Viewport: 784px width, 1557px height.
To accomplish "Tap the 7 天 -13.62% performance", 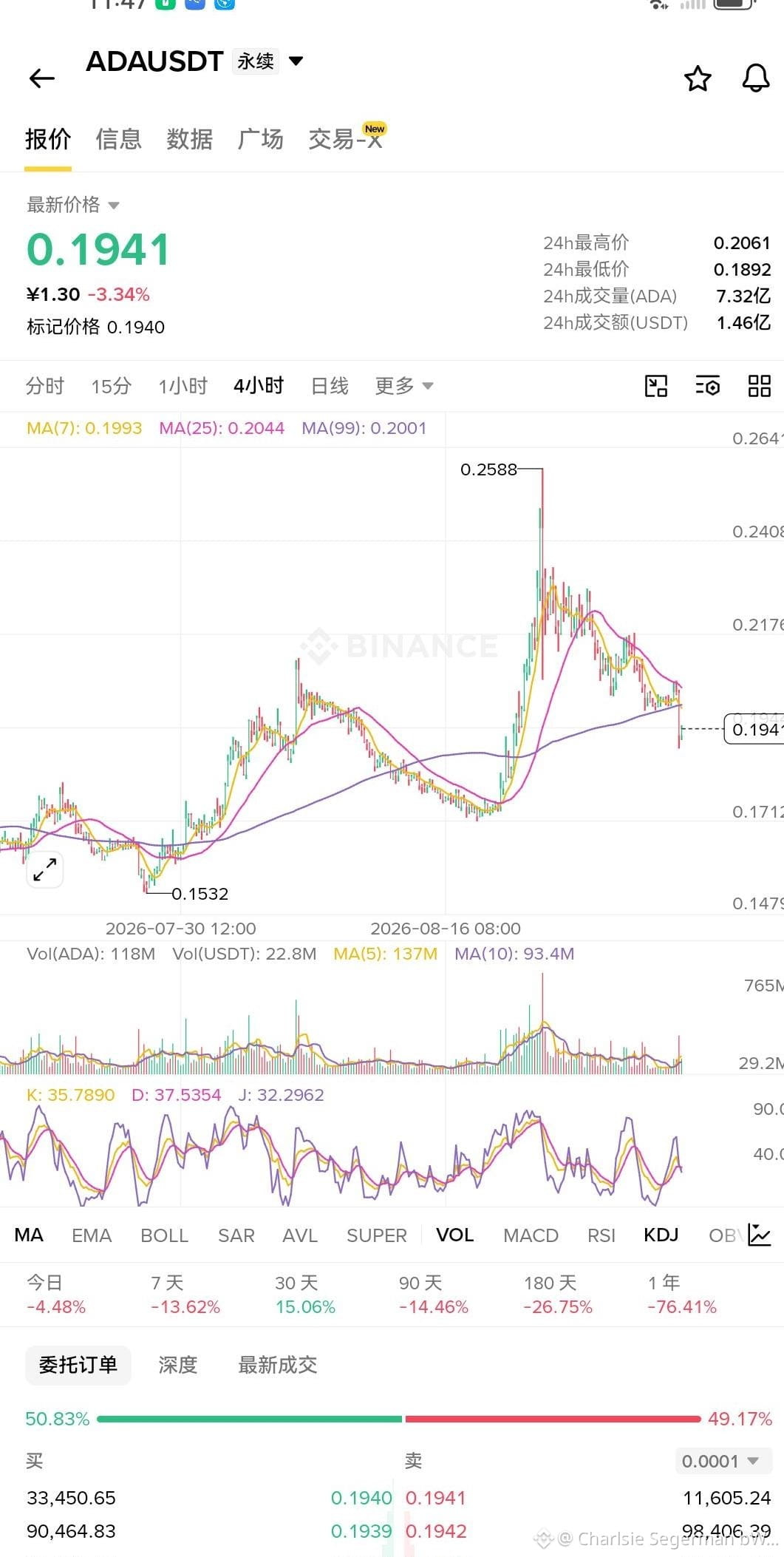I will (185, 1295).
